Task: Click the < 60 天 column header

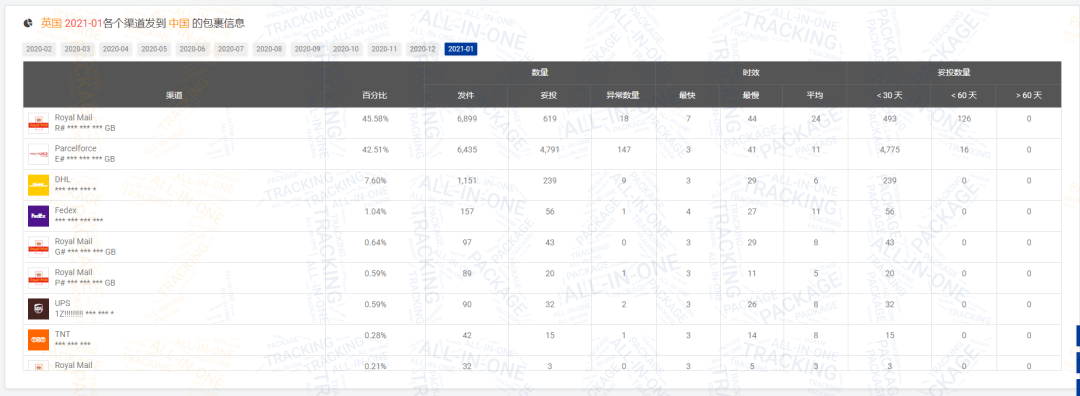Action: (963, 95)
